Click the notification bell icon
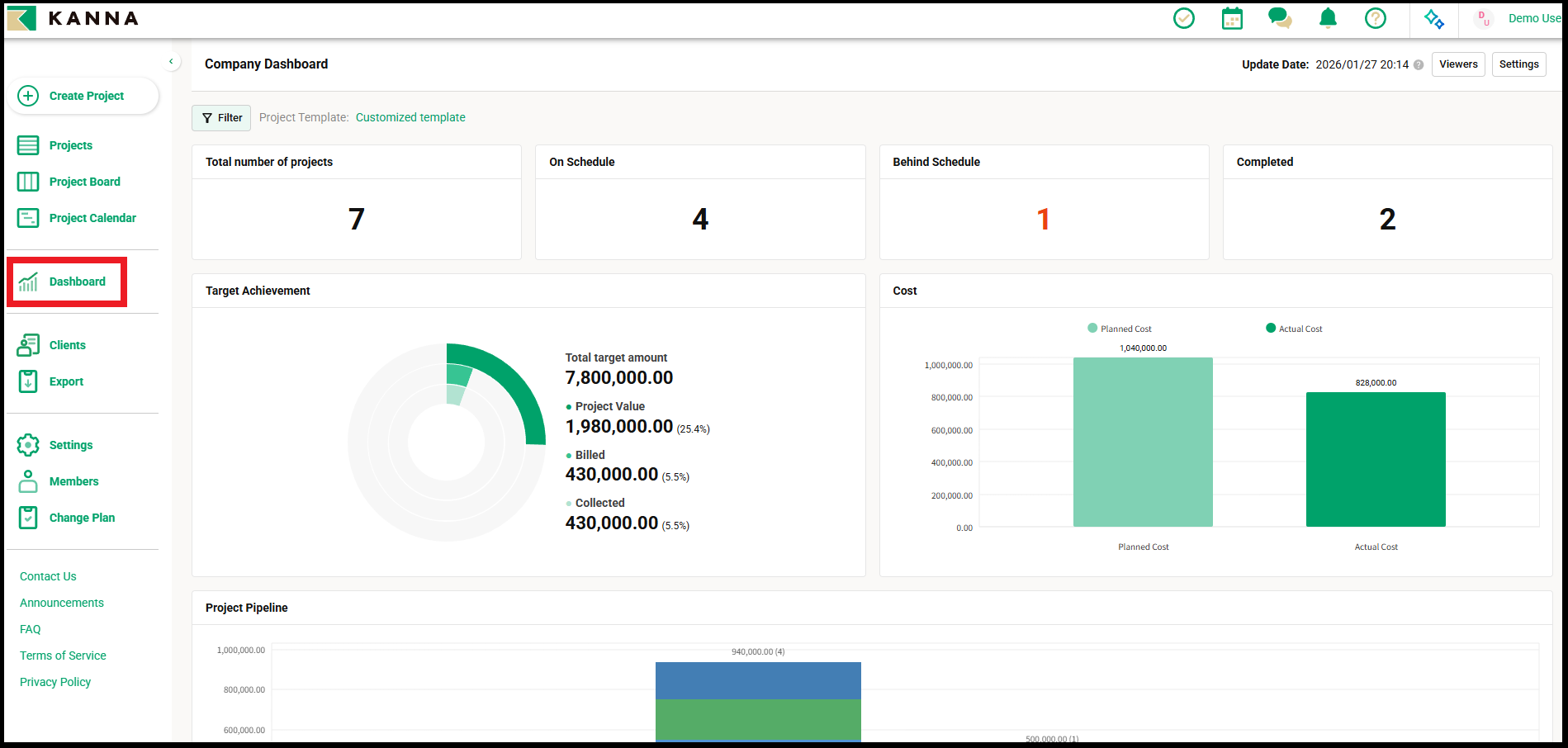 1328,18
